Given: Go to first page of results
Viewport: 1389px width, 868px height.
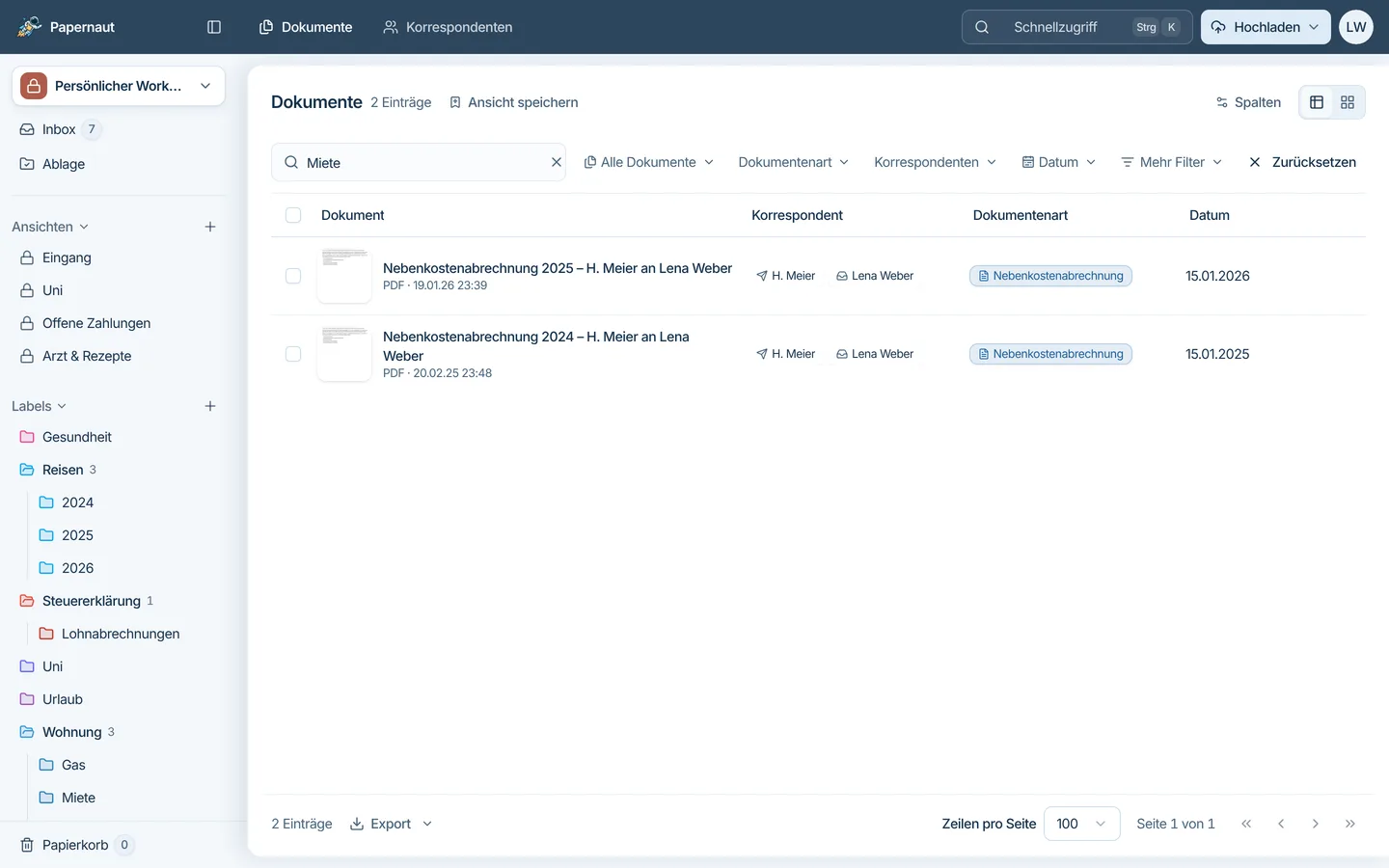Looking at the screenshot, I should pos(1246,824).
